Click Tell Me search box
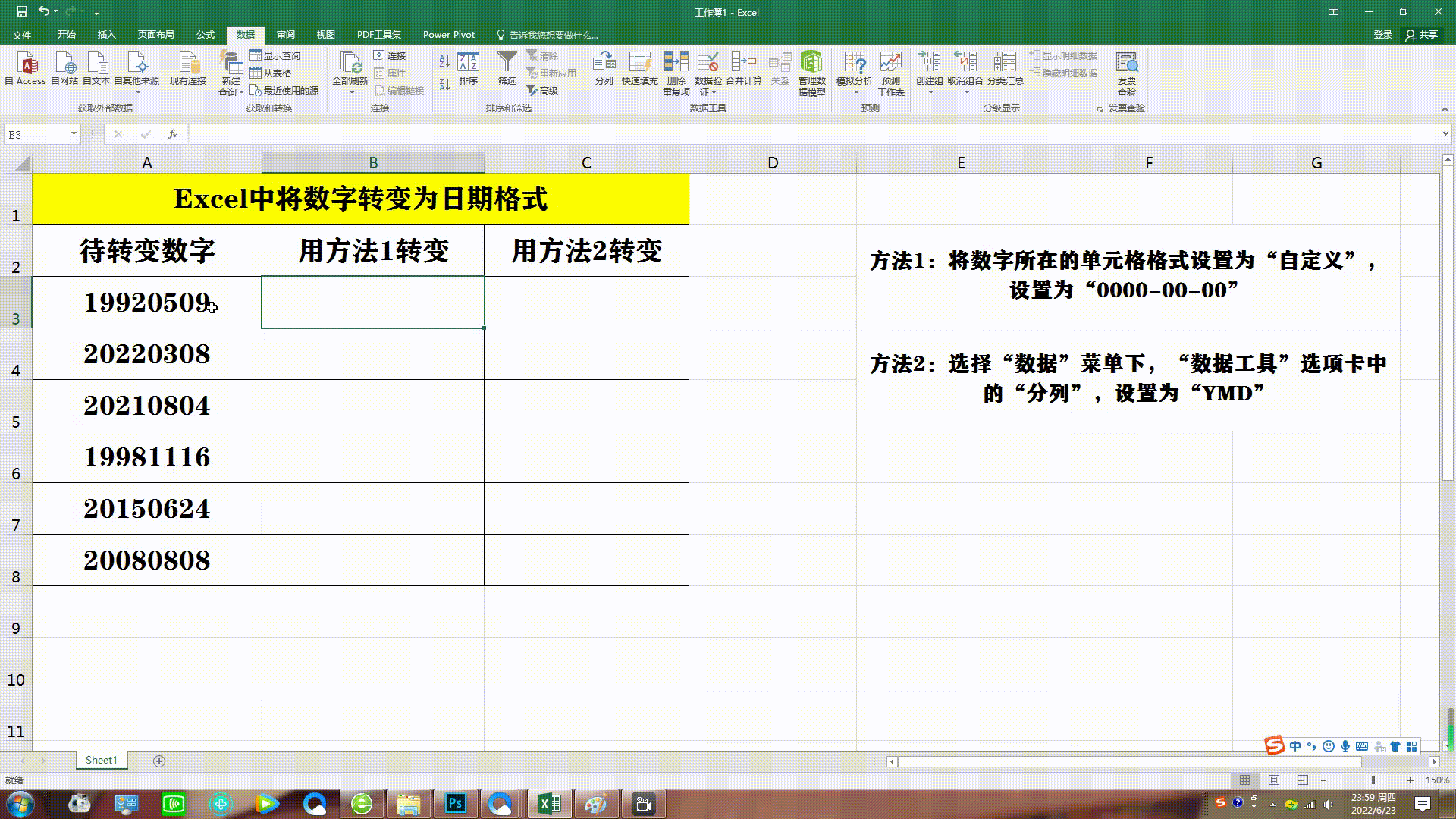The width and height of the screenshot is (1456, 819). point(548,35)
